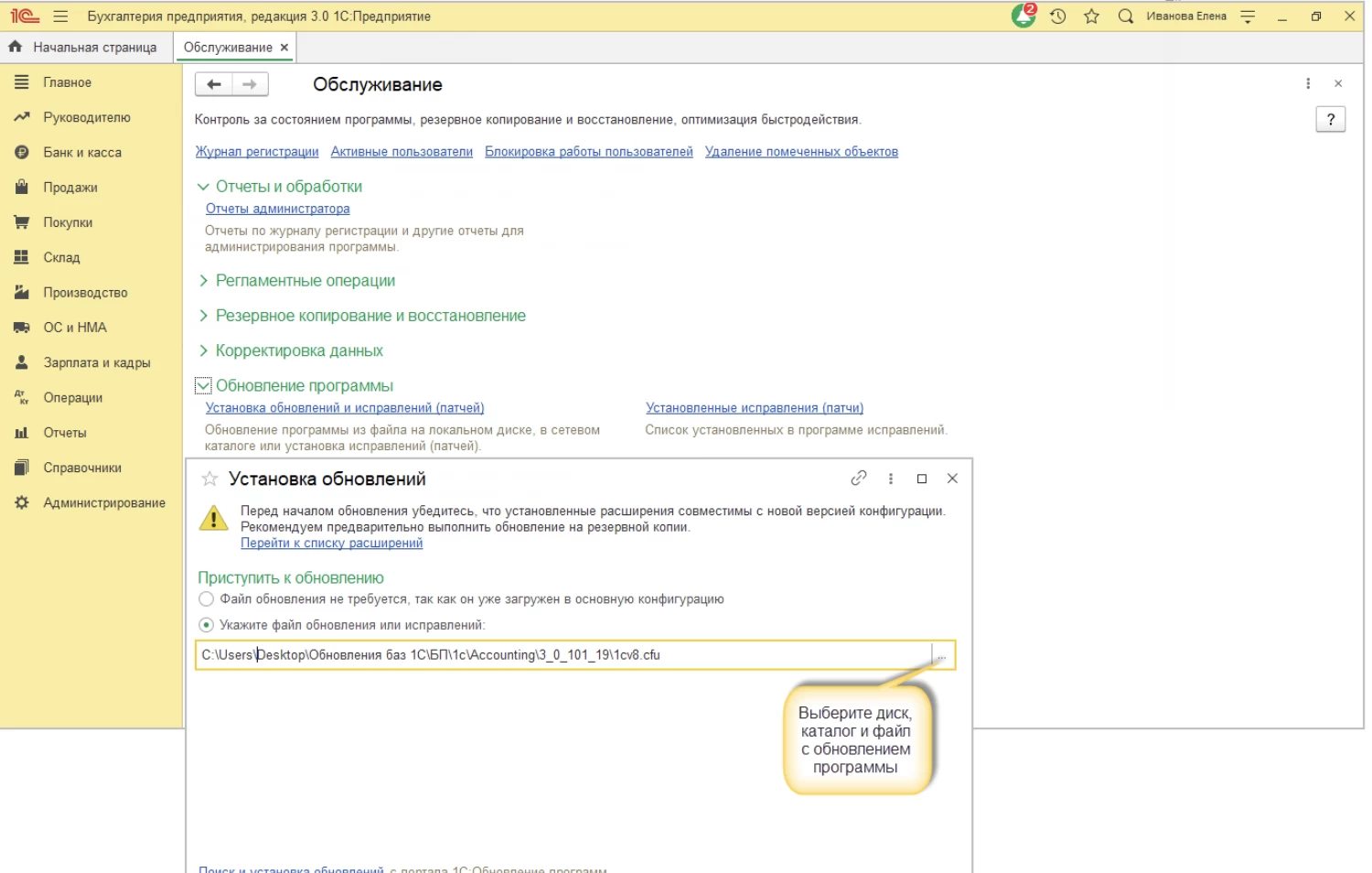Open the notifications bell icon
This screenshot has width=1372, height=873.
(1024, 16)
